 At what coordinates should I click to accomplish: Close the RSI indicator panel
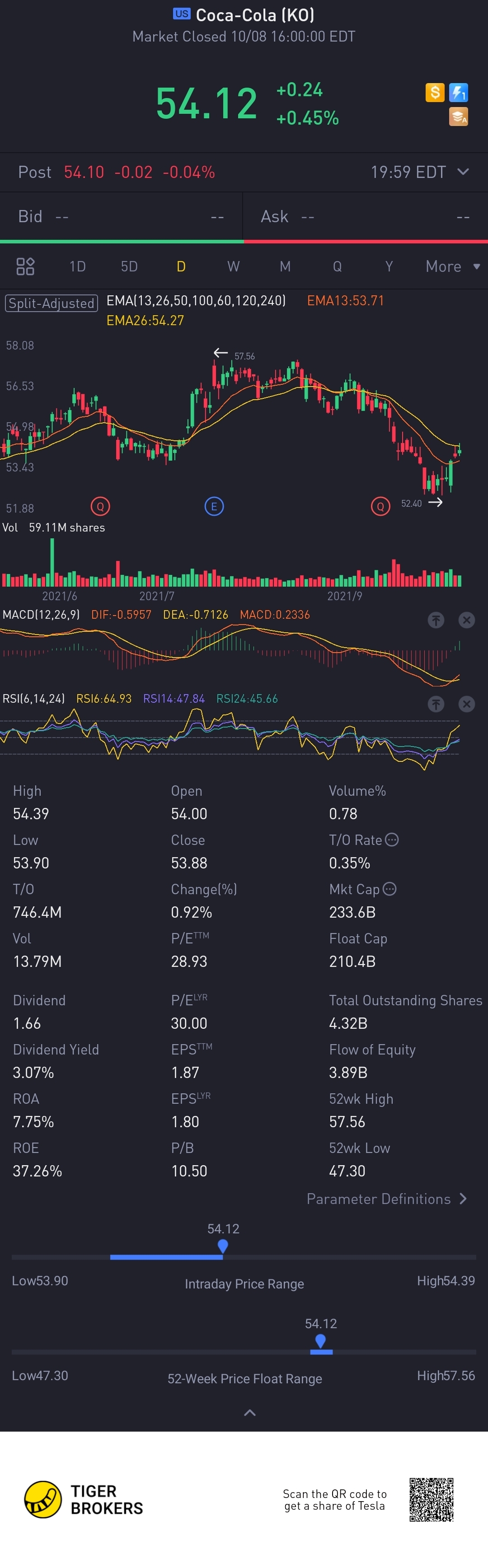(x=467, y=704)
